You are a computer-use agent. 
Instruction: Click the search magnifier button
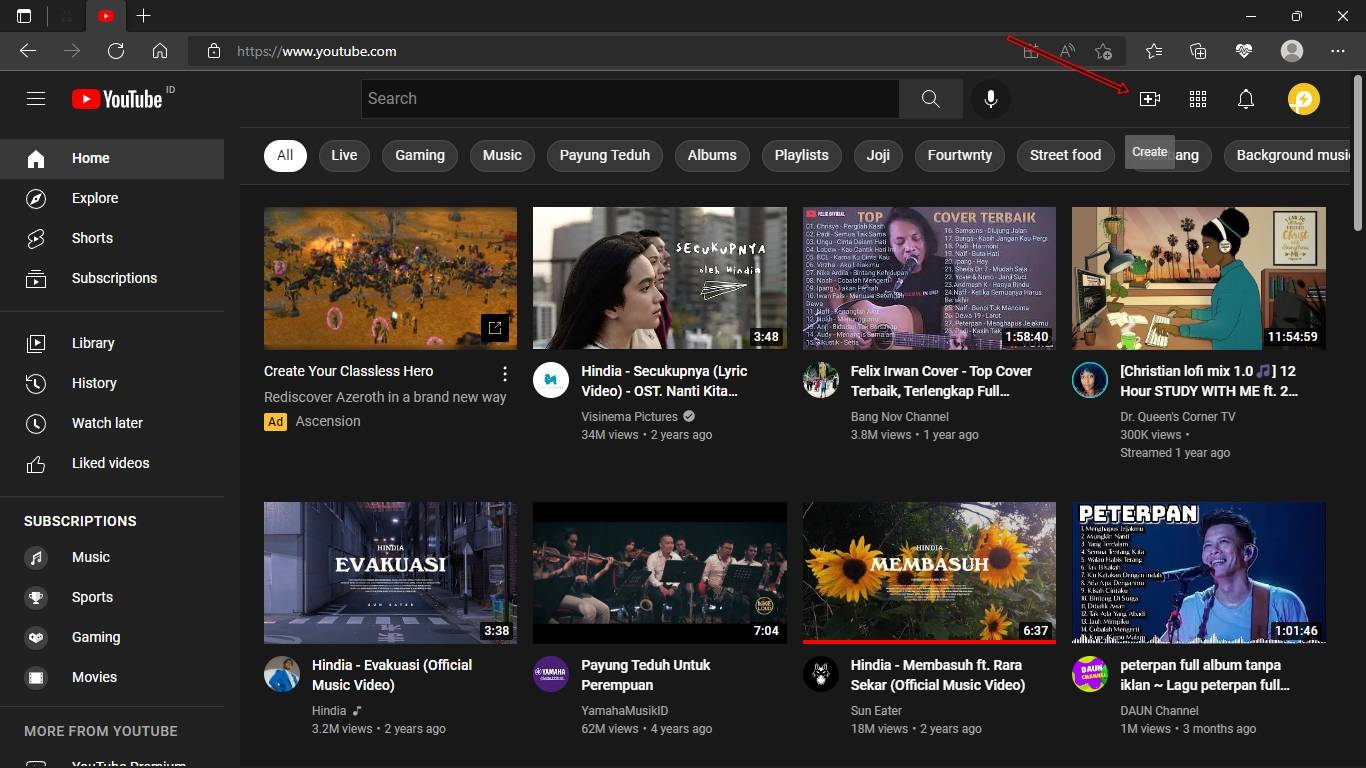click(x=930, y=98)
